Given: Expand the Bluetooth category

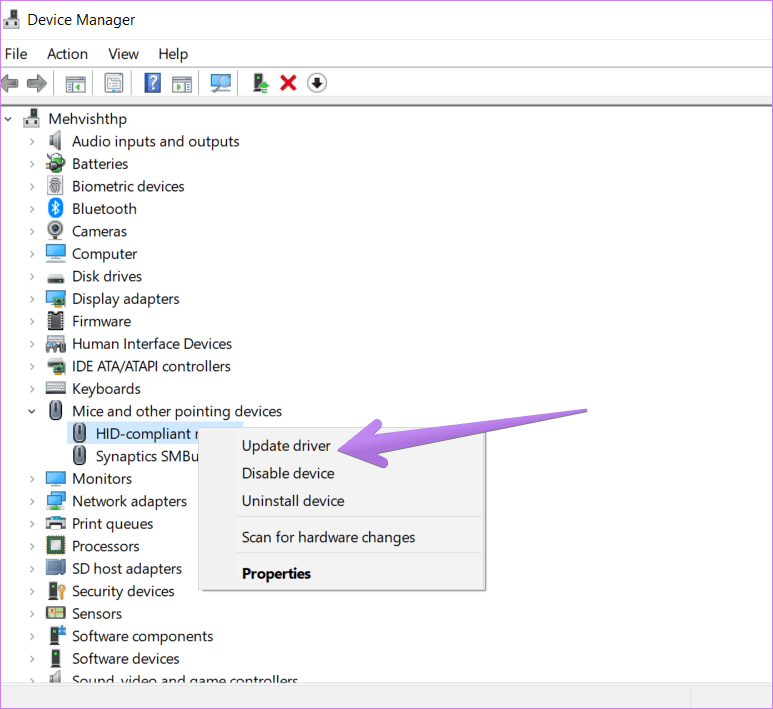Looking at the screenshot, I should coord(32,209).
